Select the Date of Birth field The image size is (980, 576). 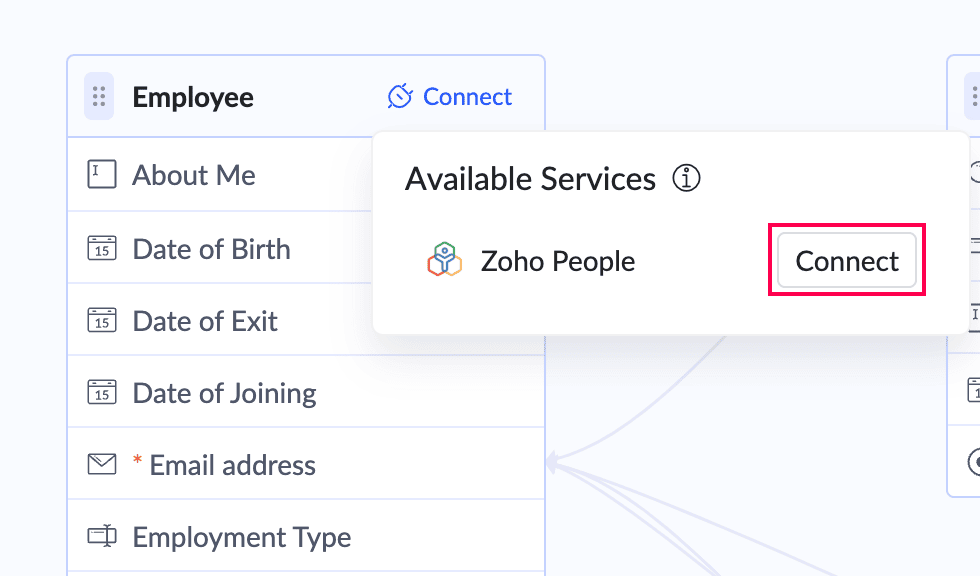click(220, 248)
